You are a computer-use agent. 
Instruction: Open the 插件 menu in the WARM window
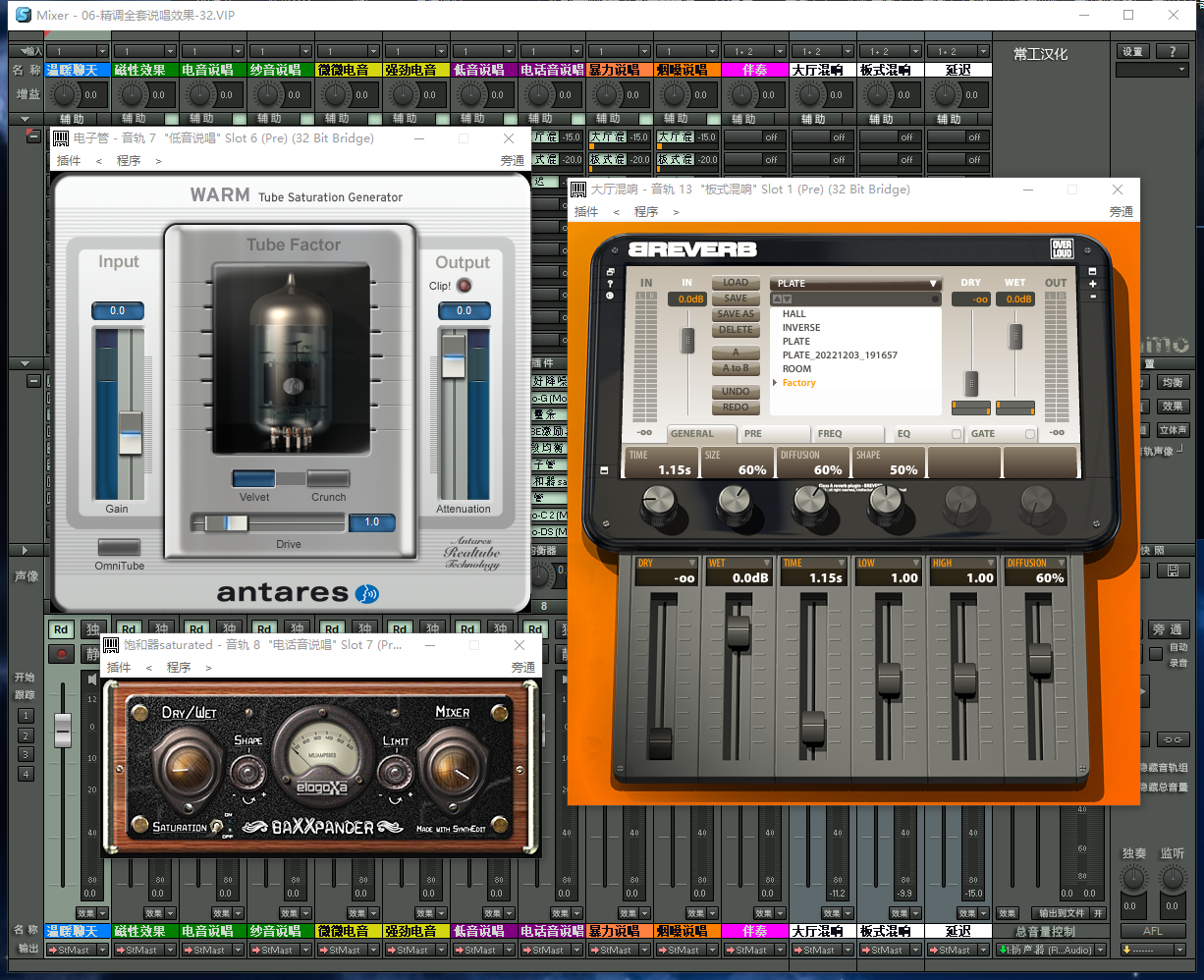69,161
